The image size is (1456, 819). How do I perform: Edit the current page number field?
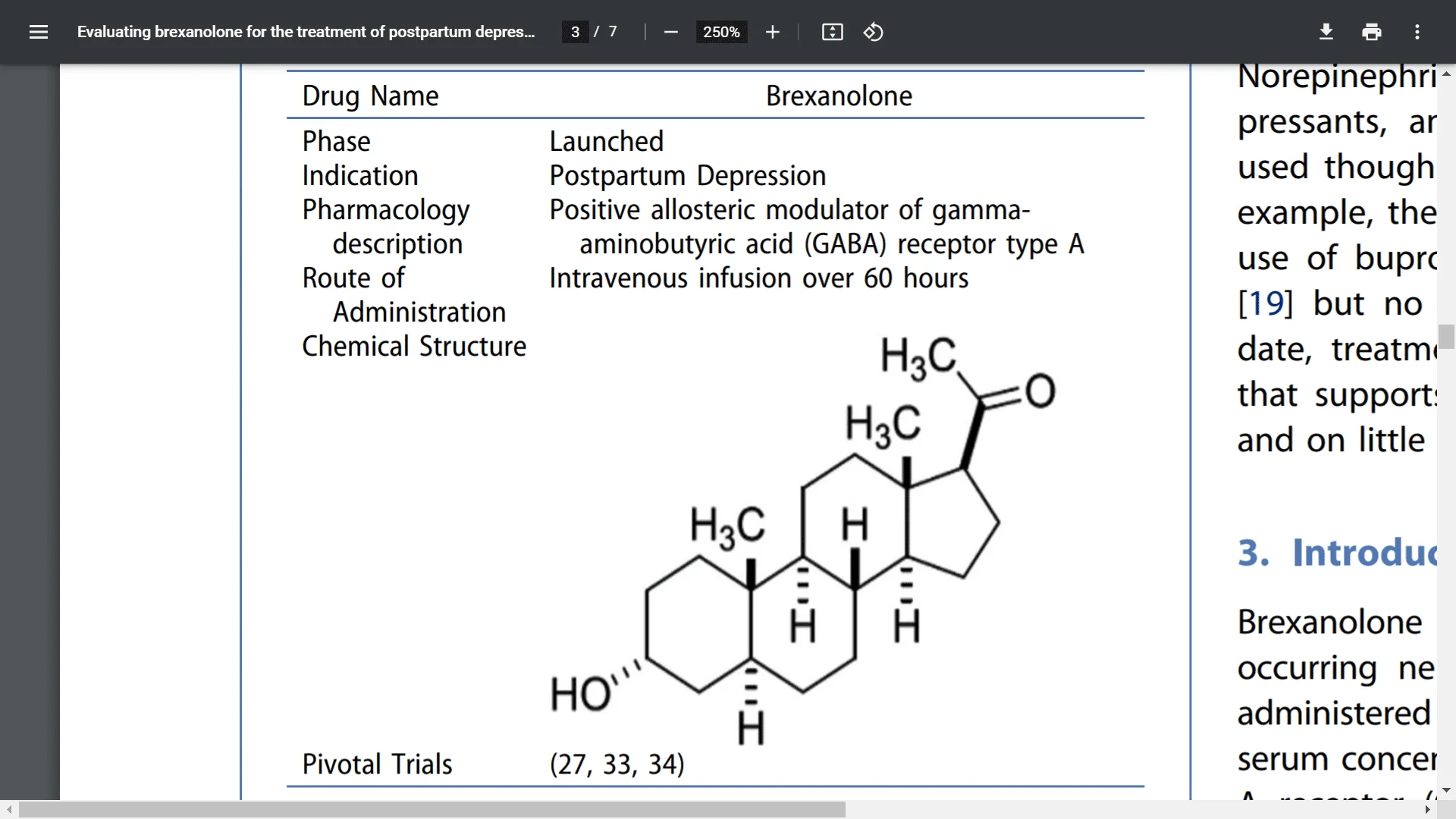[x=575, y=32]
